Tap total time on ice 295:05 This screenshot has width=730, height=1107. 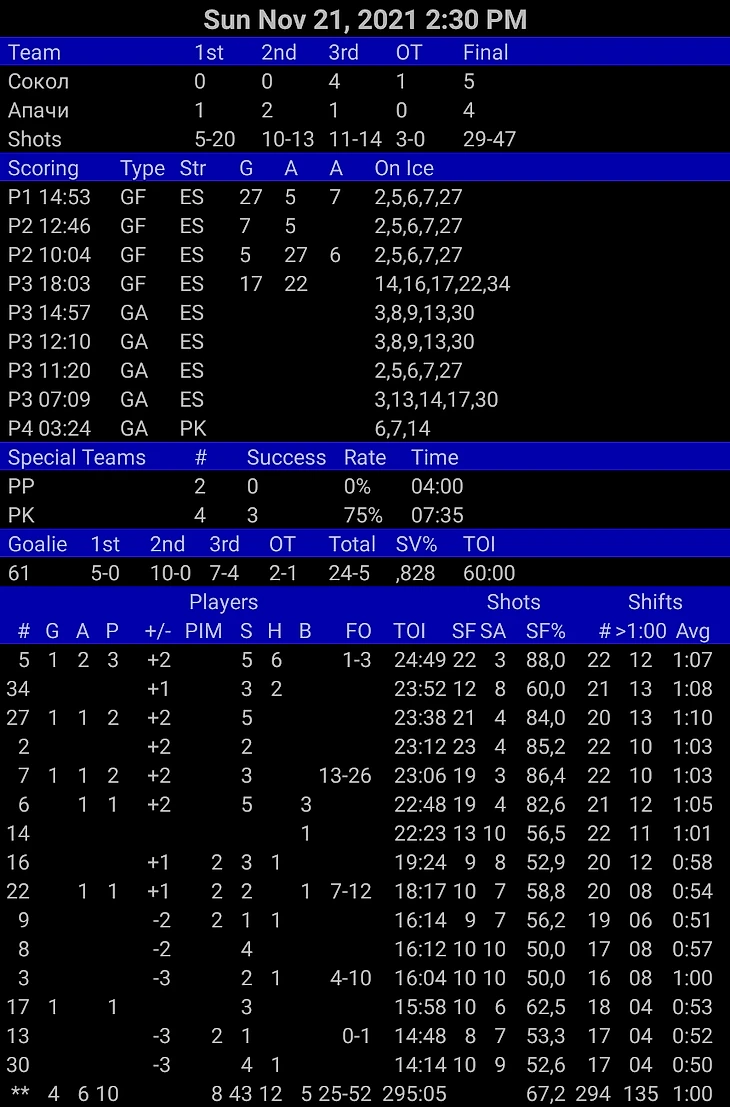414,1094
